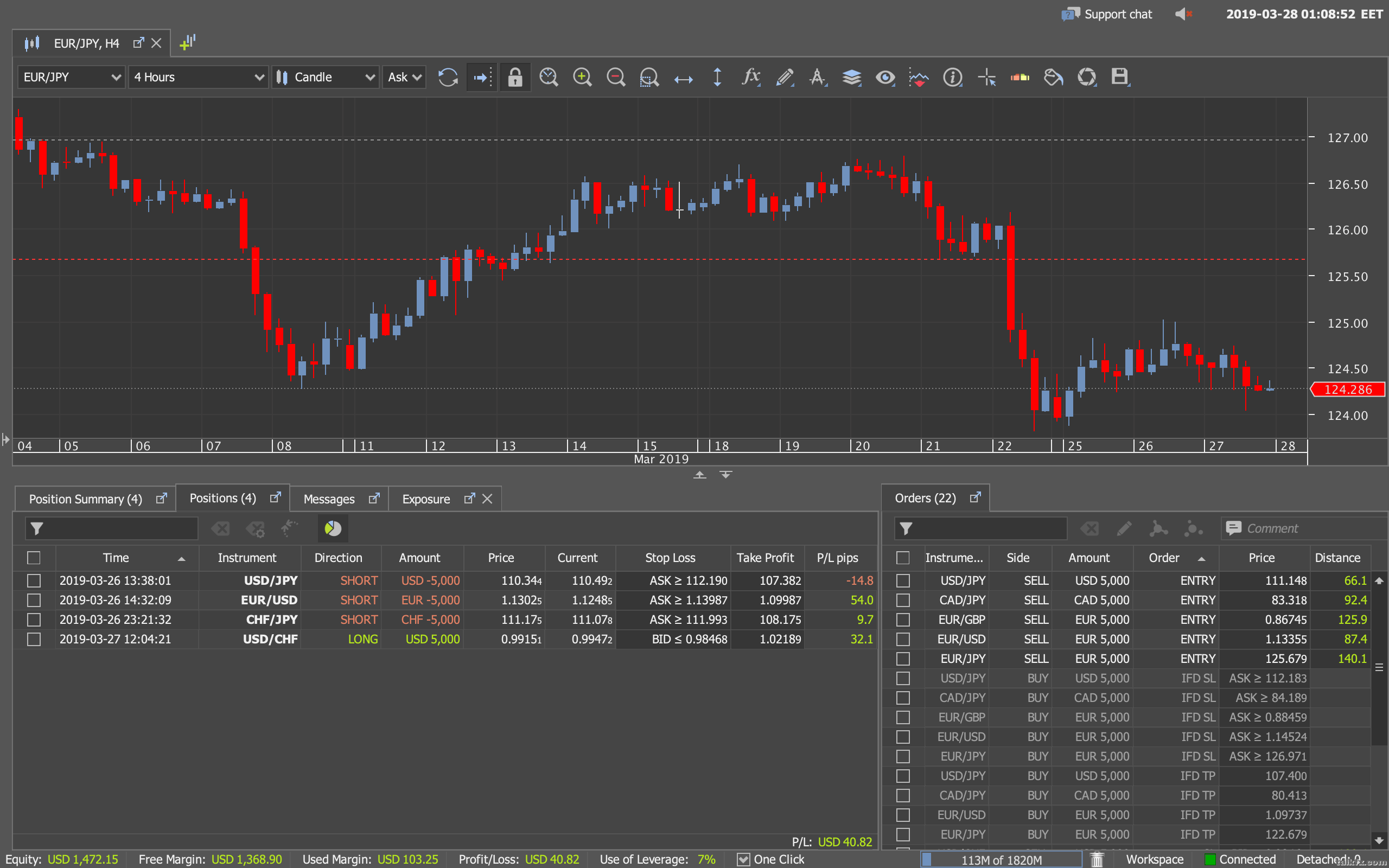Open the 4 Hours period dropdown

(199, 77)
